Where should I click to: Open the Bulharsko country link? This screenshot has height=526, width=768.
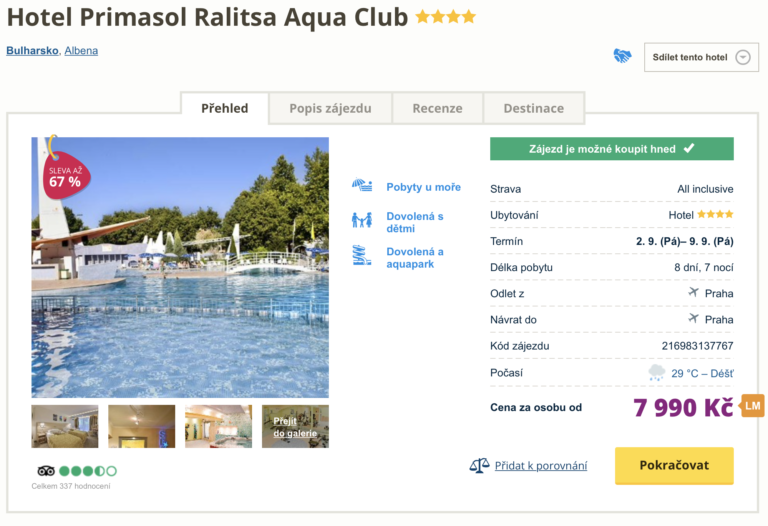tap(32, 50)
